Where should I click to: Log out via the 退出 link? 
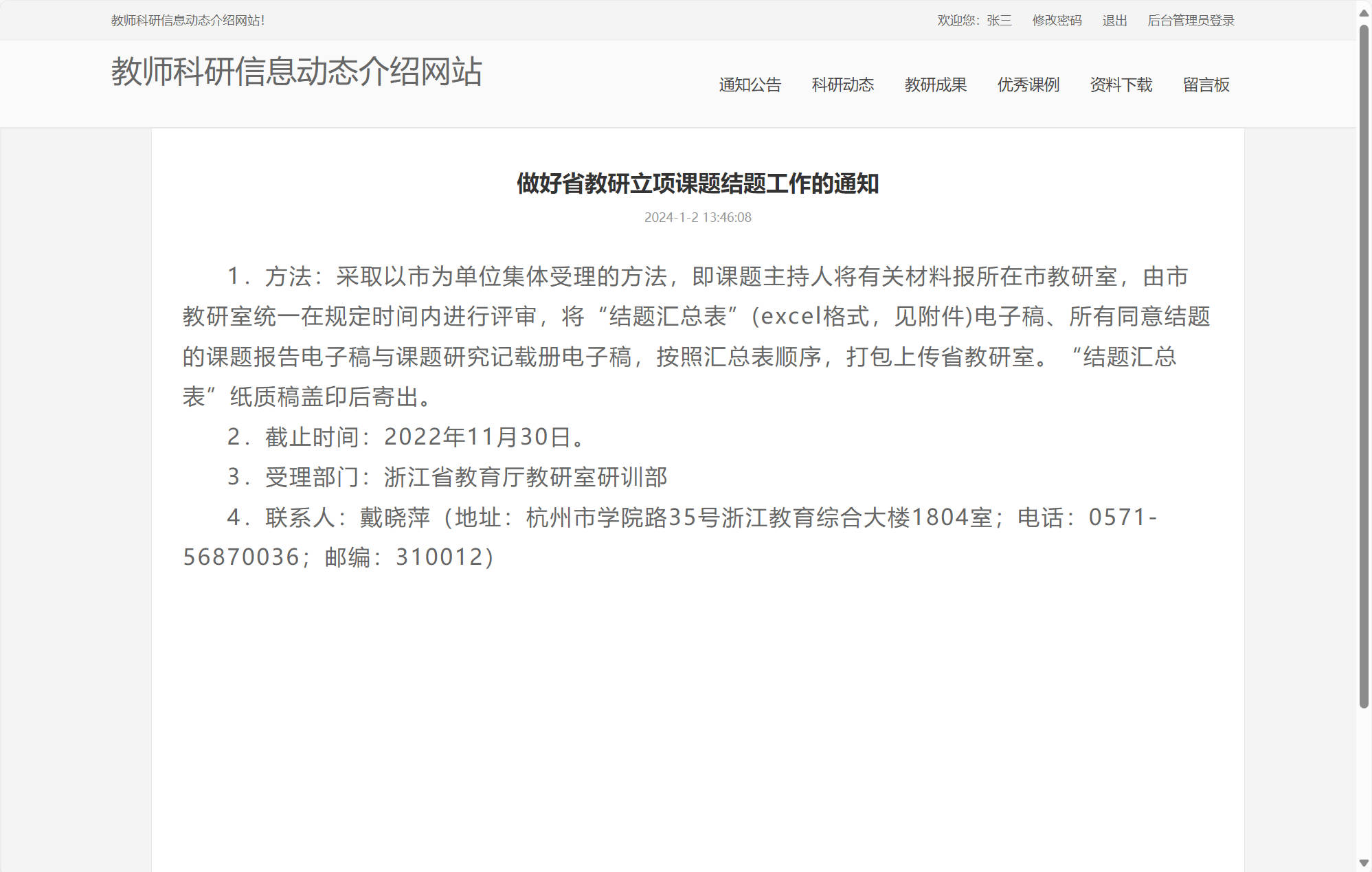pos(1114,21)
